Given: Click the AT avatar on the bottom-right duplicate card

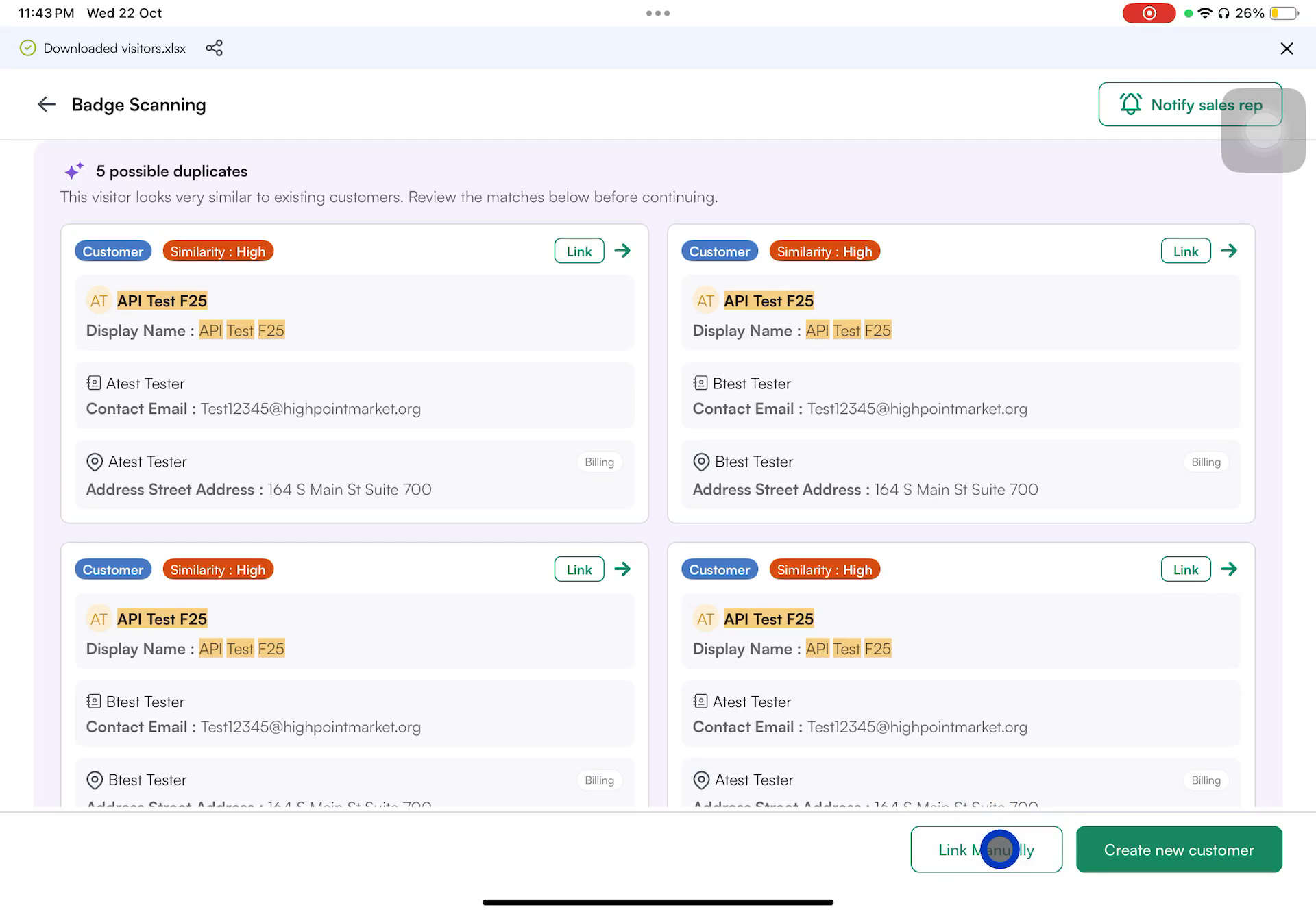Looking at the screenshot, I should pos(705,618).
